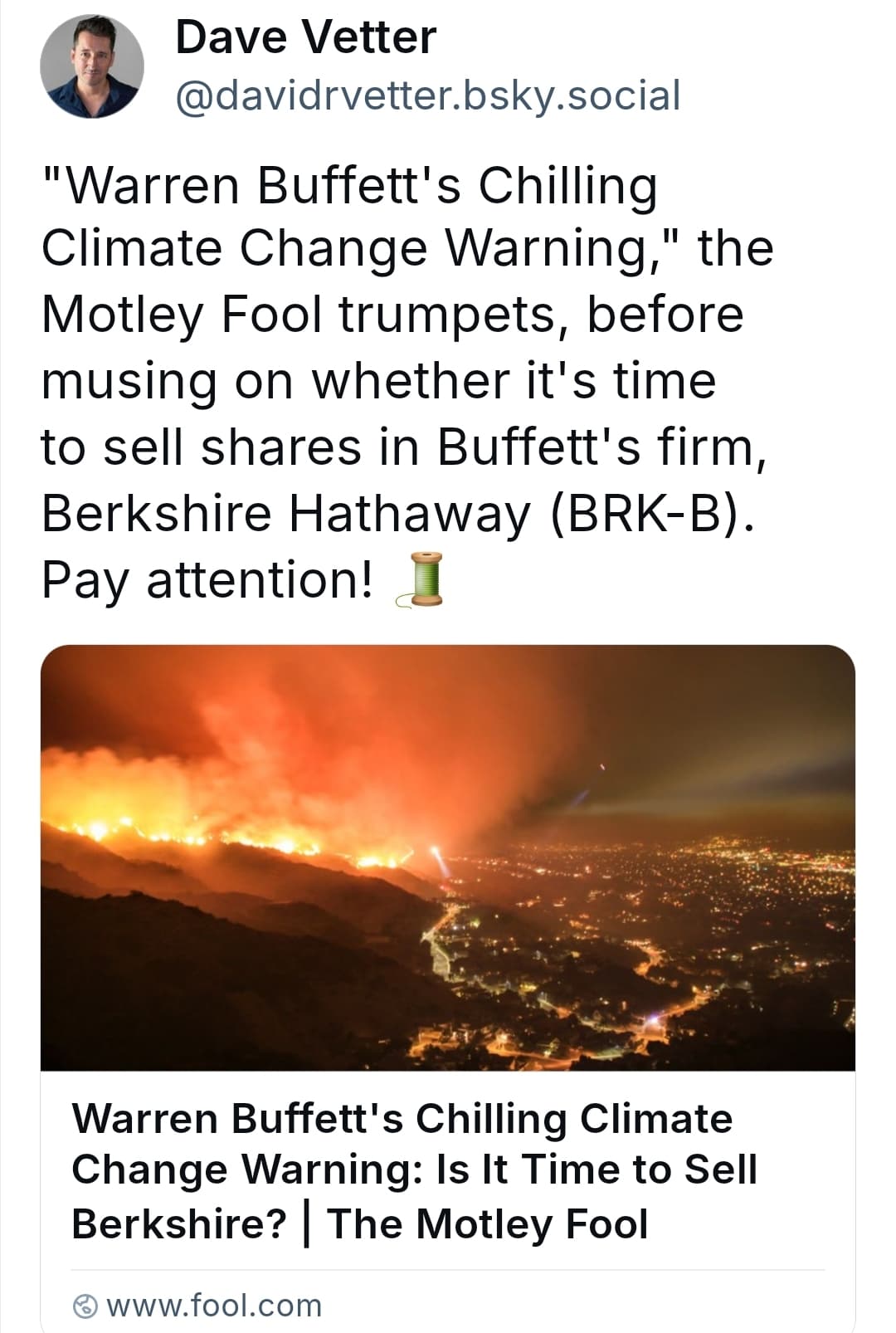This screenshot has height=1333, width=896.
Task: Open the @davidrvetter.bsky.social handle
Action: pos(428,95)
